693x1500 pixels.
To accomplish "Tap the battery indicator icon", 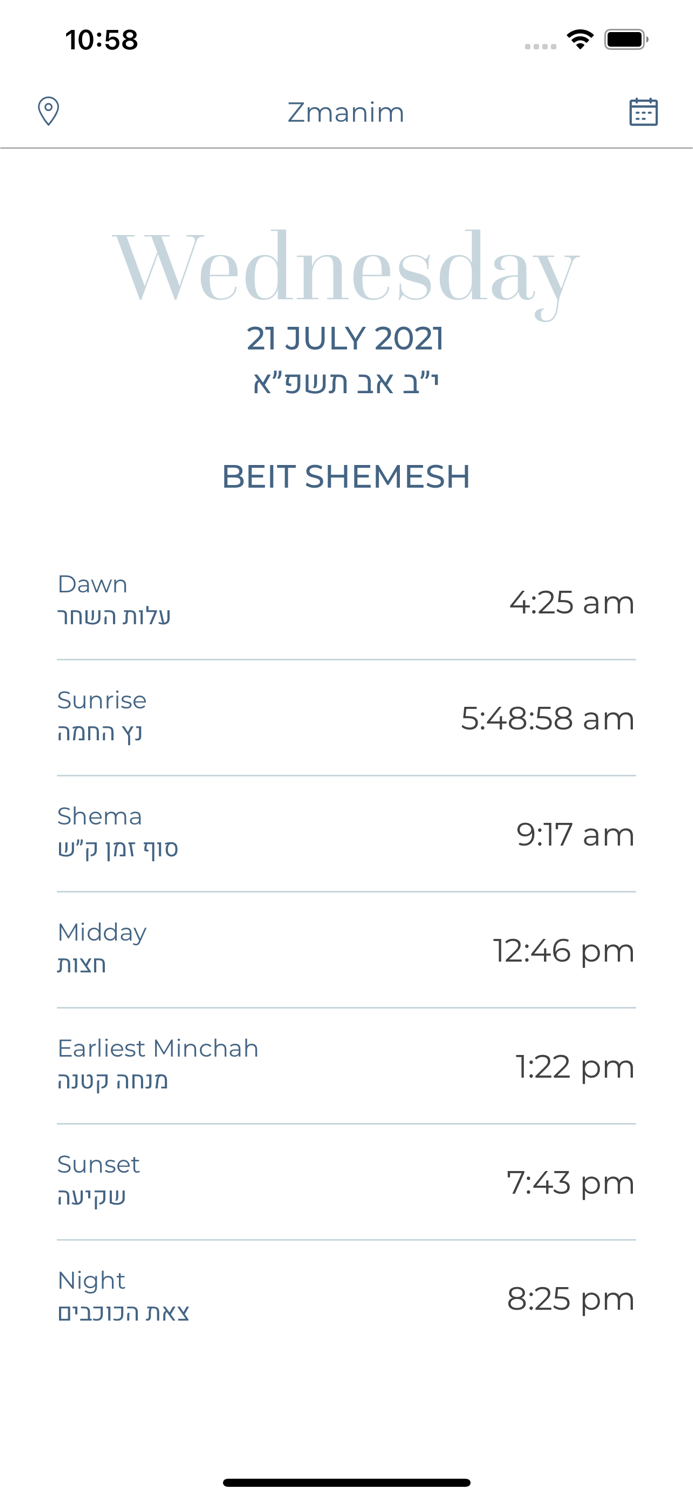I will [x=626, y=40].
